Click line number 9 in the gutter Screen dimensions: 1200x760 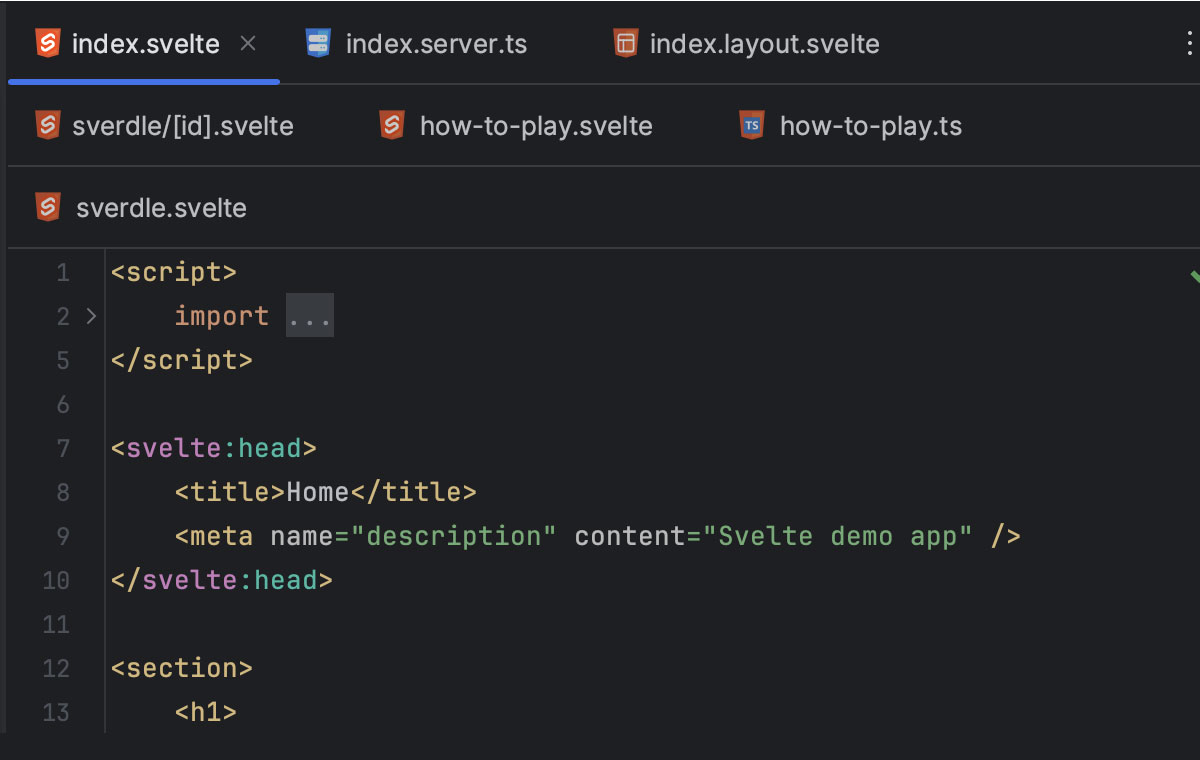pyautogui.click(x=63, y=536)
